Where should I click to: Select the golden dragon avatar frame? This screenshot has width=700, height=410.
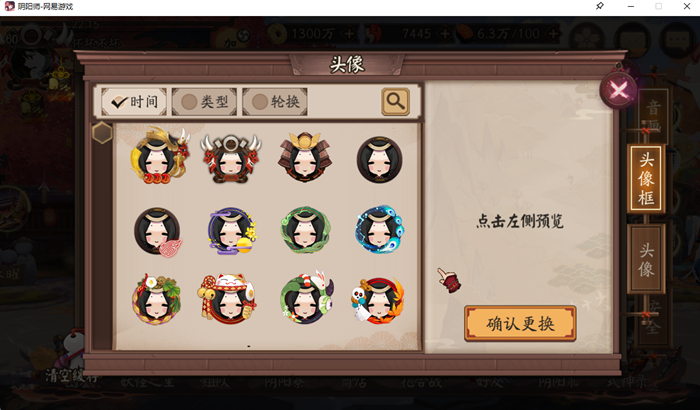point(159,156)
